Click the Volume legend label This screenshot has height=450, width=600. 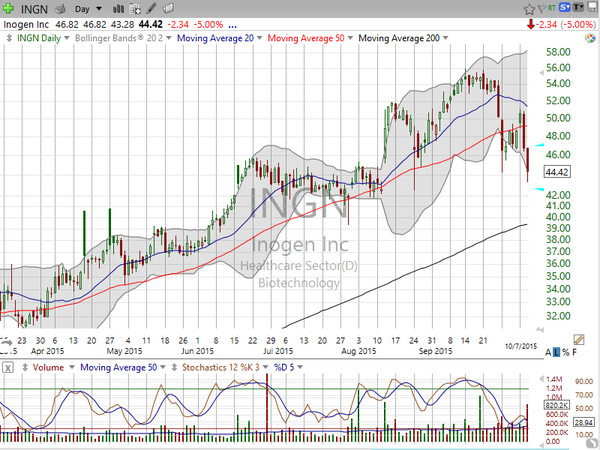pos(48,367)
